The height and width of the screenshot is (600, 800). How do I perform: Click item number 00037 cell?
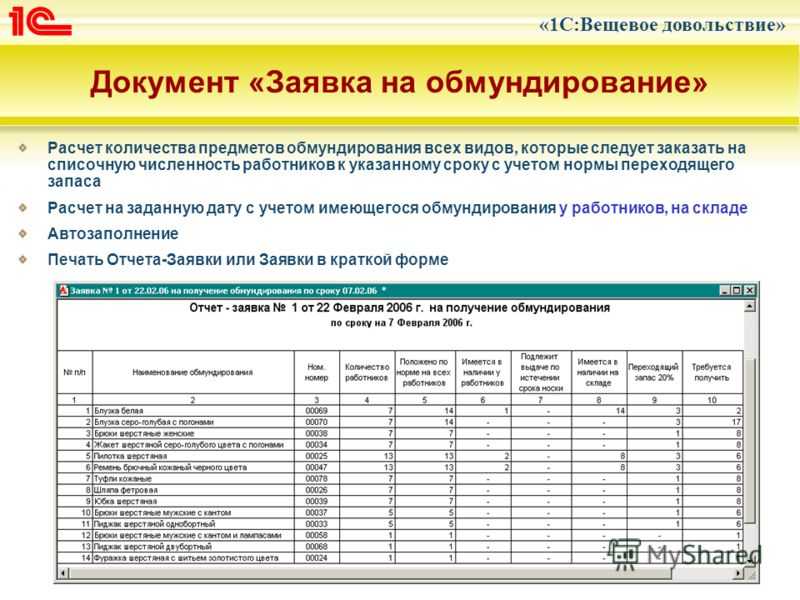pyautogui.click(x=316, y=513)
